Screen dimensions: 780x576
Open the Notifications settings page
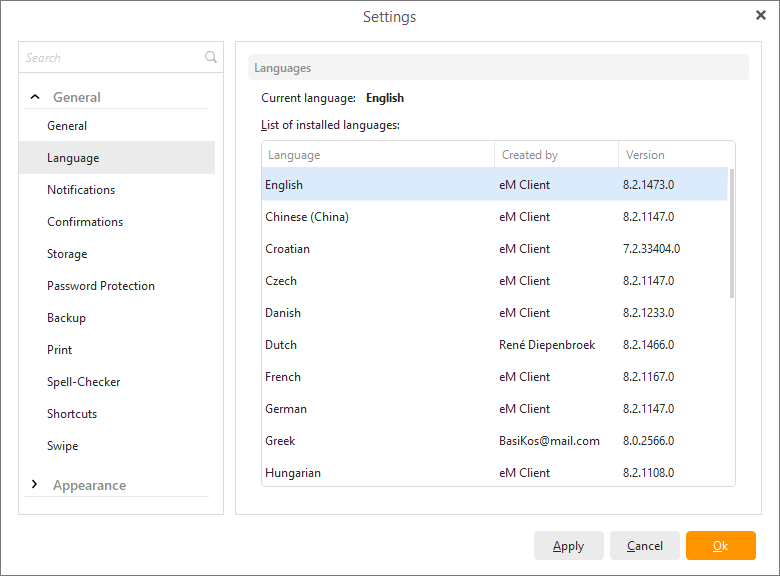(x=81, y=190)
